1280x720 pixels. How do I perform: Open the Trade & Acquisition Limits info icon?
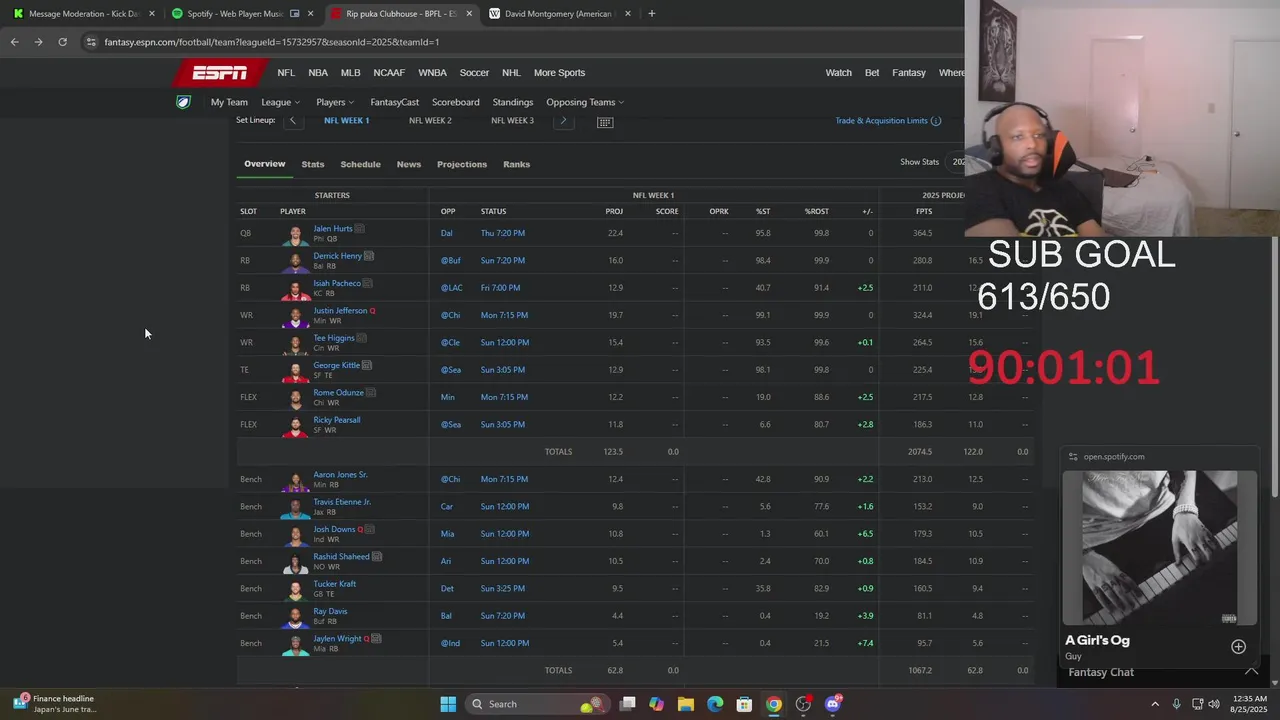(x=936, y=121)
